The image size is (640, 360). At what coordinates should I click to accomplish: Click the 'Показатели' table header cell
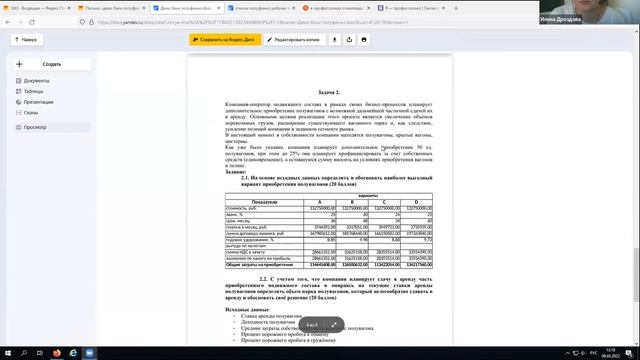(264, 202)
